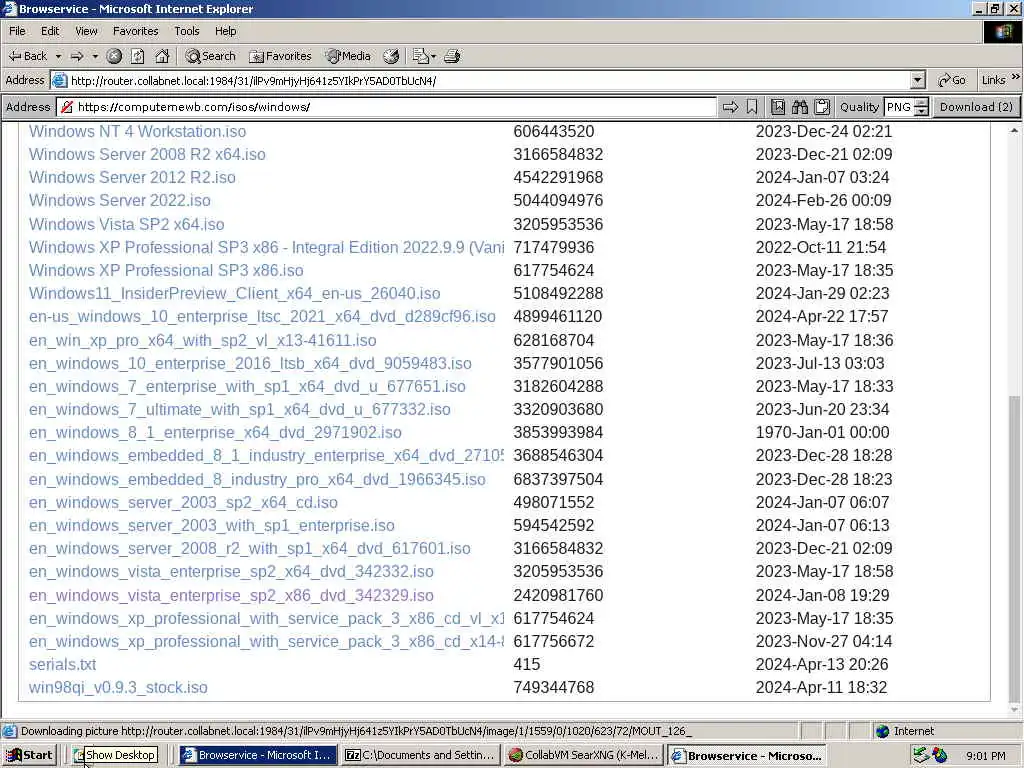
Task: Open the Back history dropdown arrow
Action: [58, 56]
